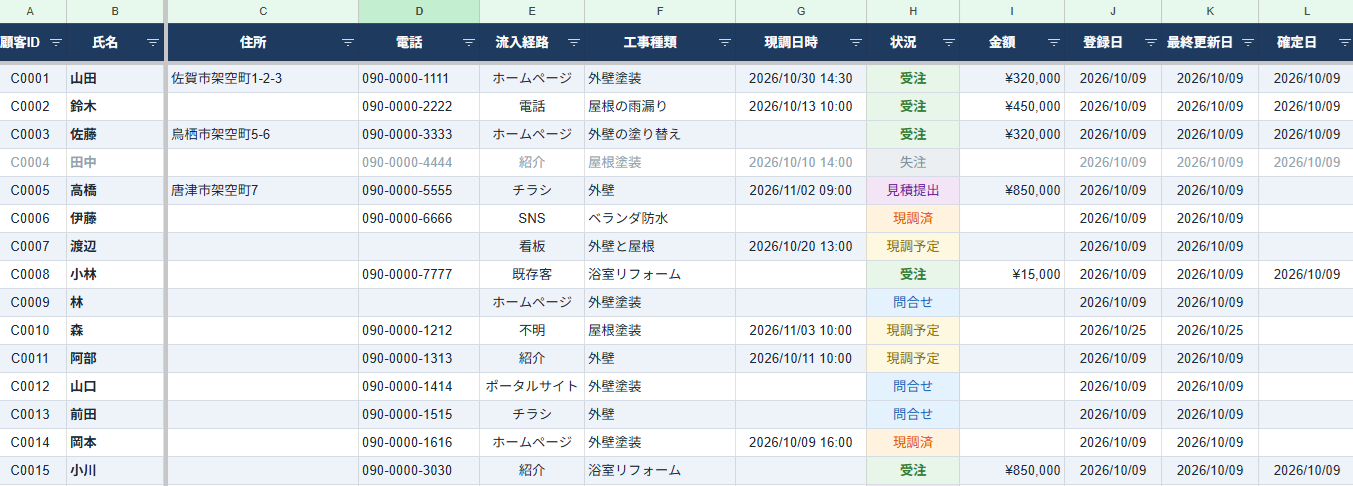
Task: Click 確定日 cell for 小林 row
Action: tap(1306, 274)
